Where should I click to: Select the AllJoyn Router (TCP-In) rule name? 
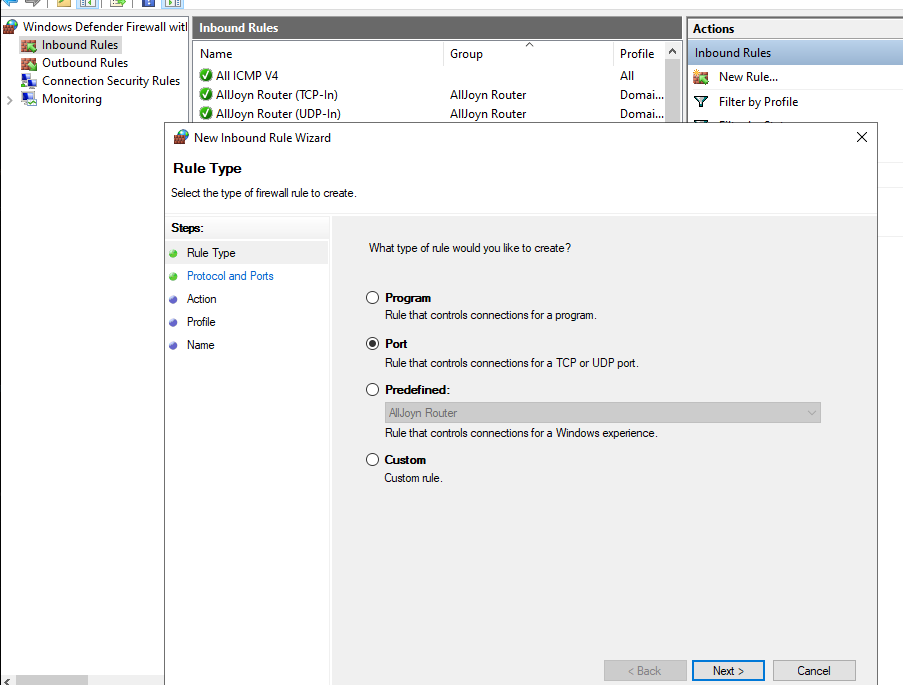276,94
